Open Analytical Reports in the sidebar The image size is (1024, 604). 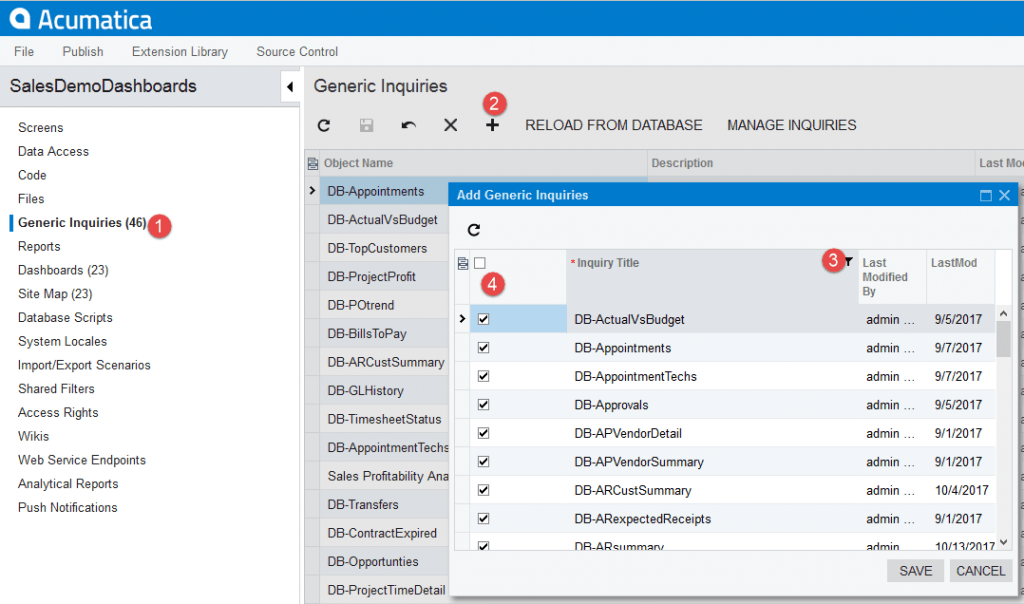tap(69, 484)
